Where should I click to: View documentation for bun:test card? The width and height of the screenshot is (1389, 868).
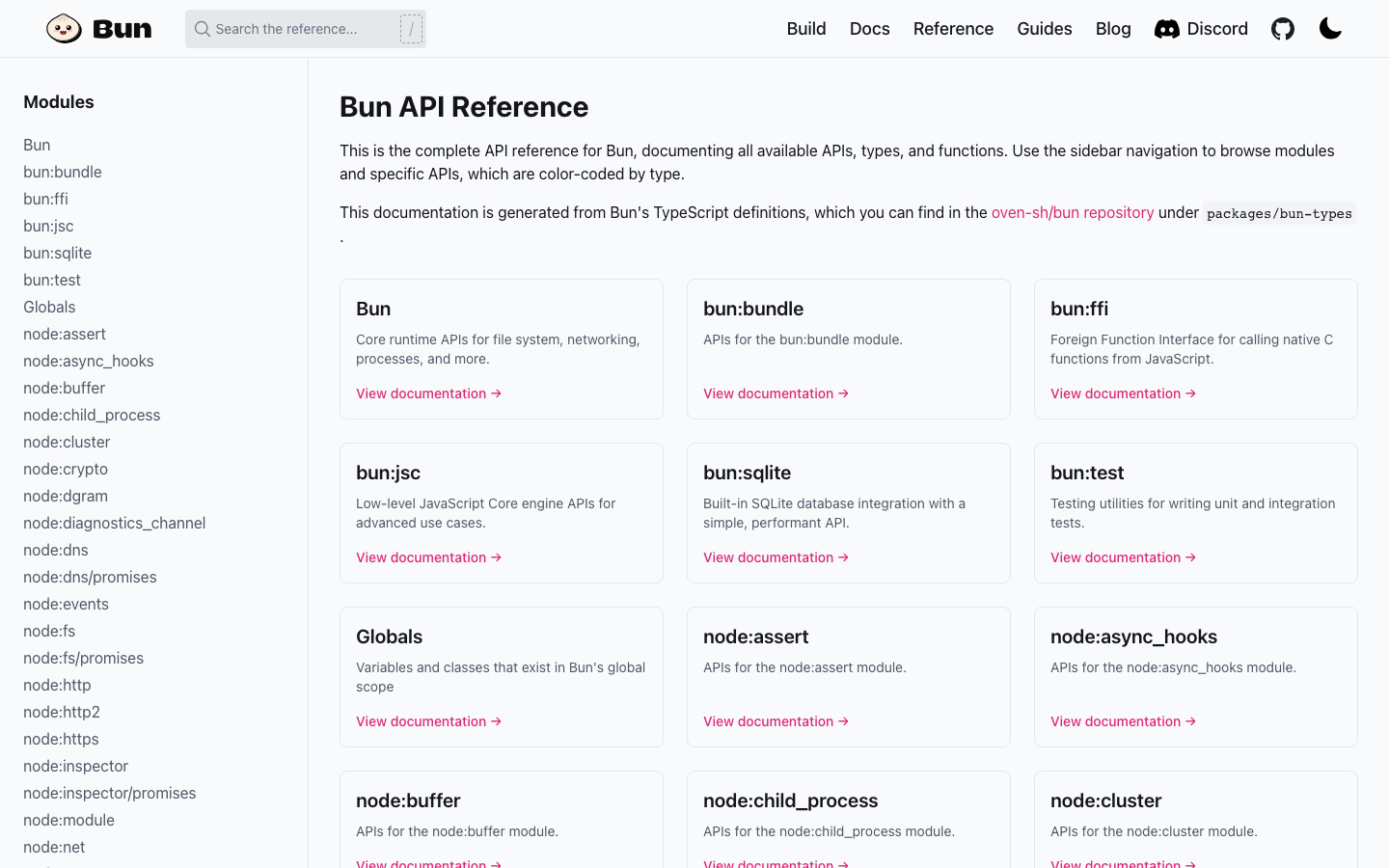click(1124, 557)
